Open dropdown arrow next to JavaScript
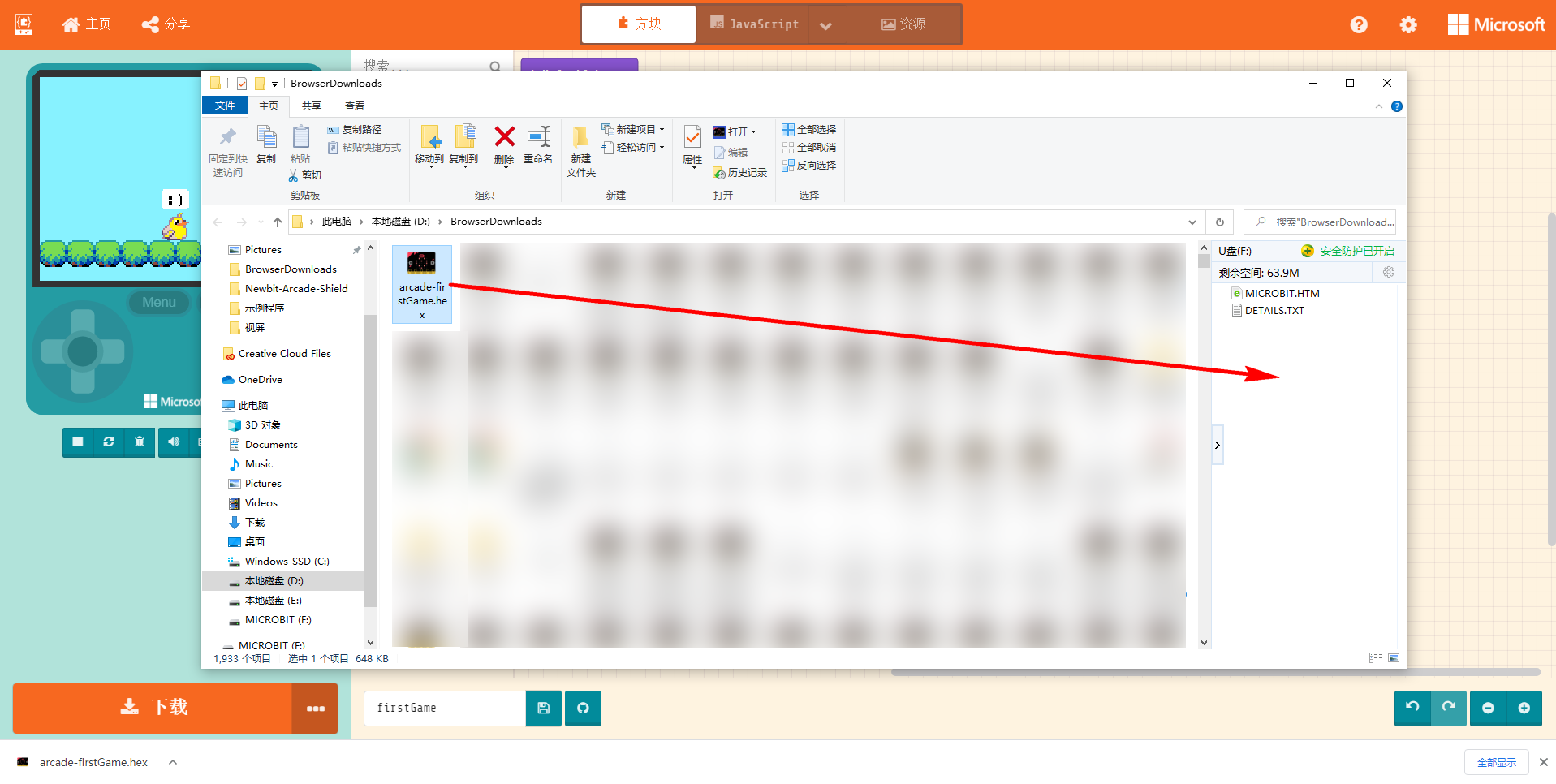Screen dimensions: 1556x784 (x=825, y=25)
